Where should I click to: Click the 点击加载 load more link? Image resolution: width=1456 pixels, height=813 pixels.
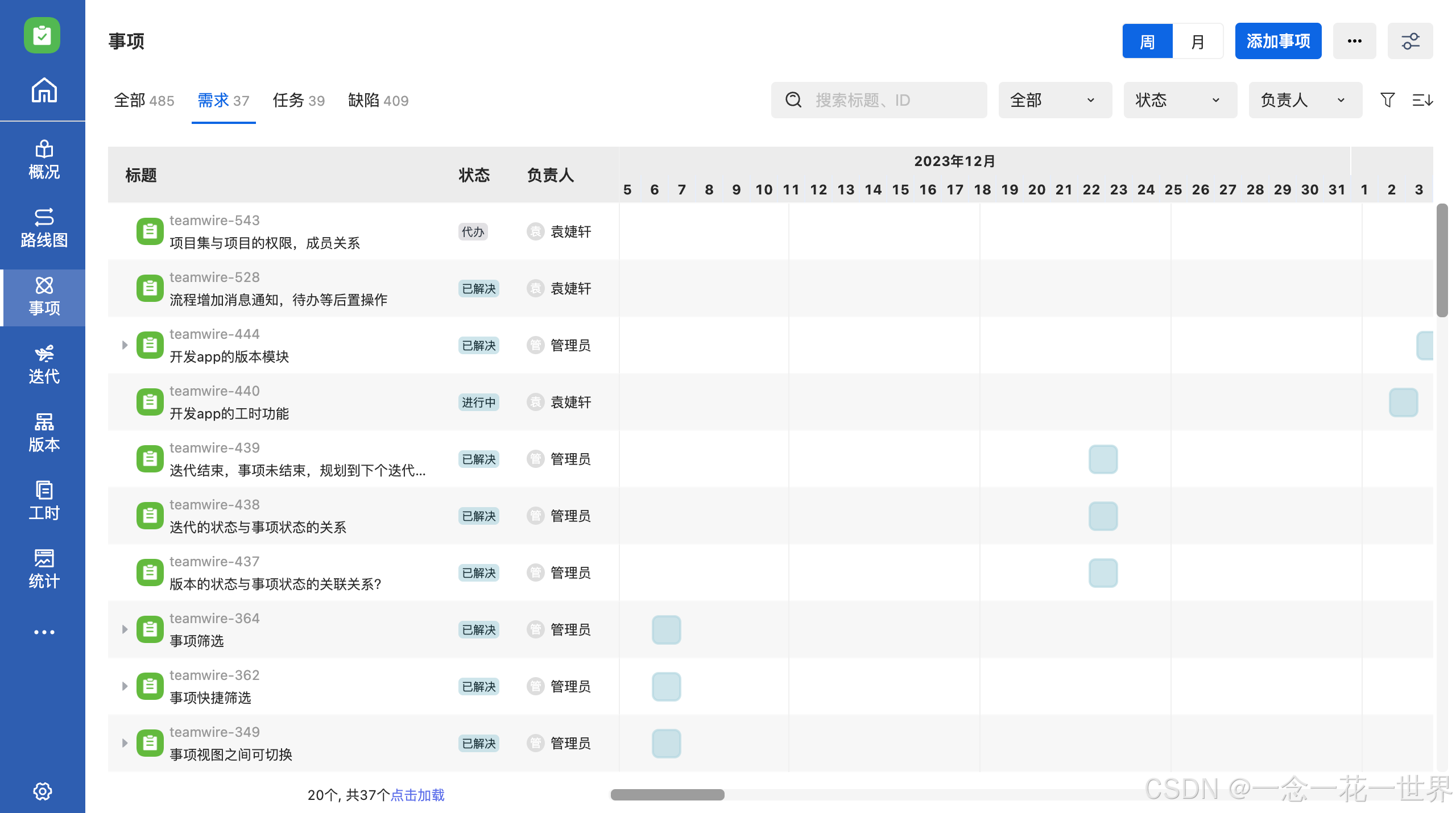pyautogui.click(x=417, y=795)
